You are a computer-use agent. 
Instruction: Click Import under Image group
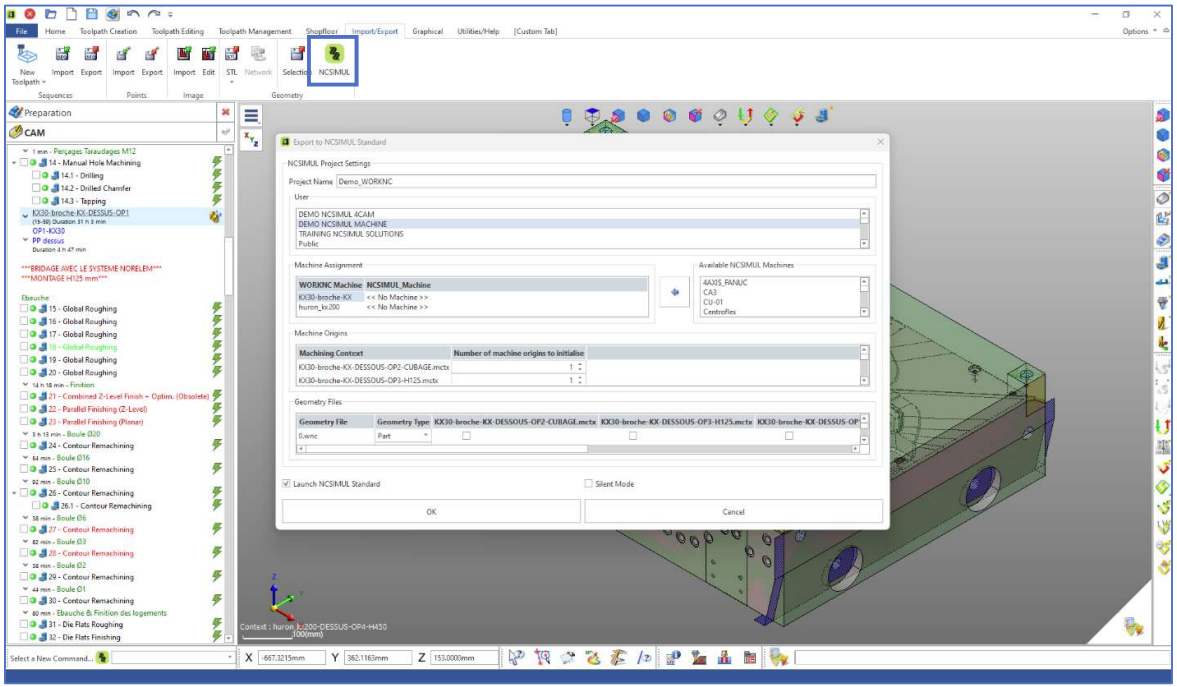(184, 61)
